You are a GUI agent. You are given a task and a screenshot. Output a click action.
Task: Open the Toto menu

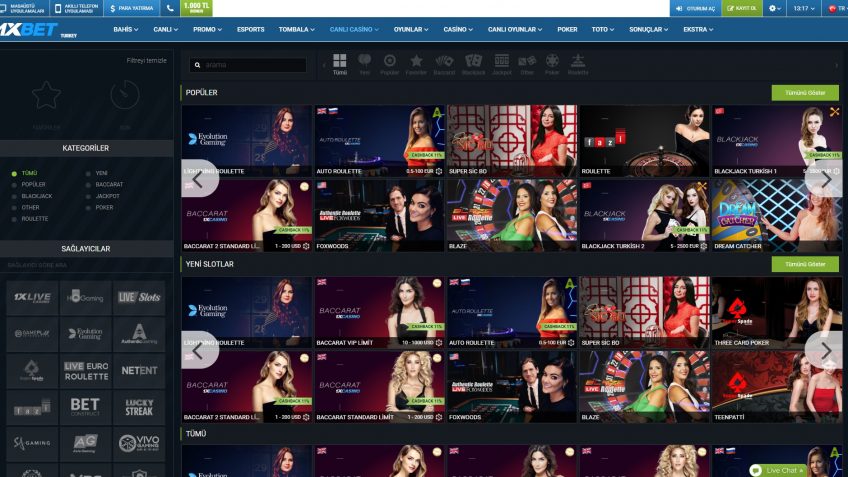602,30
